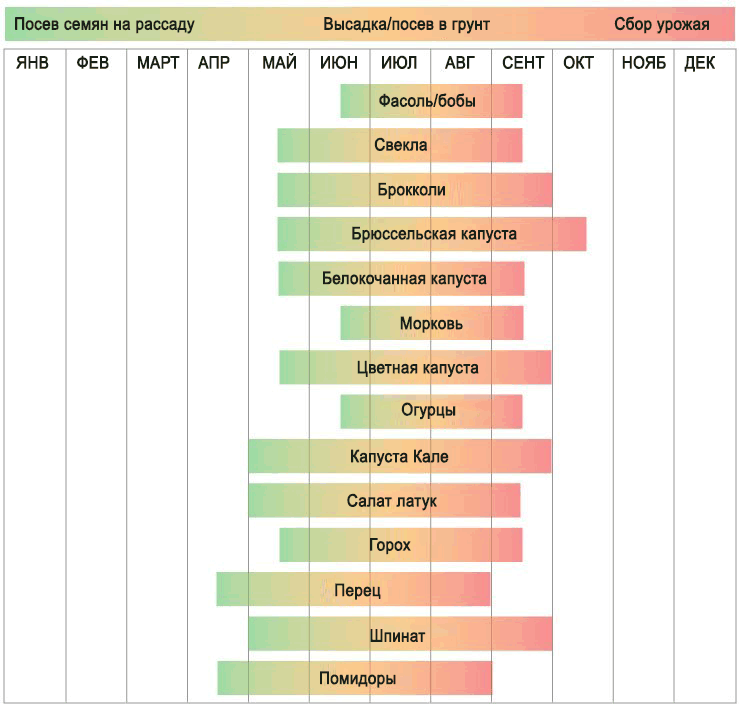The image size is (740, 712).
Task: Click the 'Сбор урожая' legend label
Action: coord(662,24)
